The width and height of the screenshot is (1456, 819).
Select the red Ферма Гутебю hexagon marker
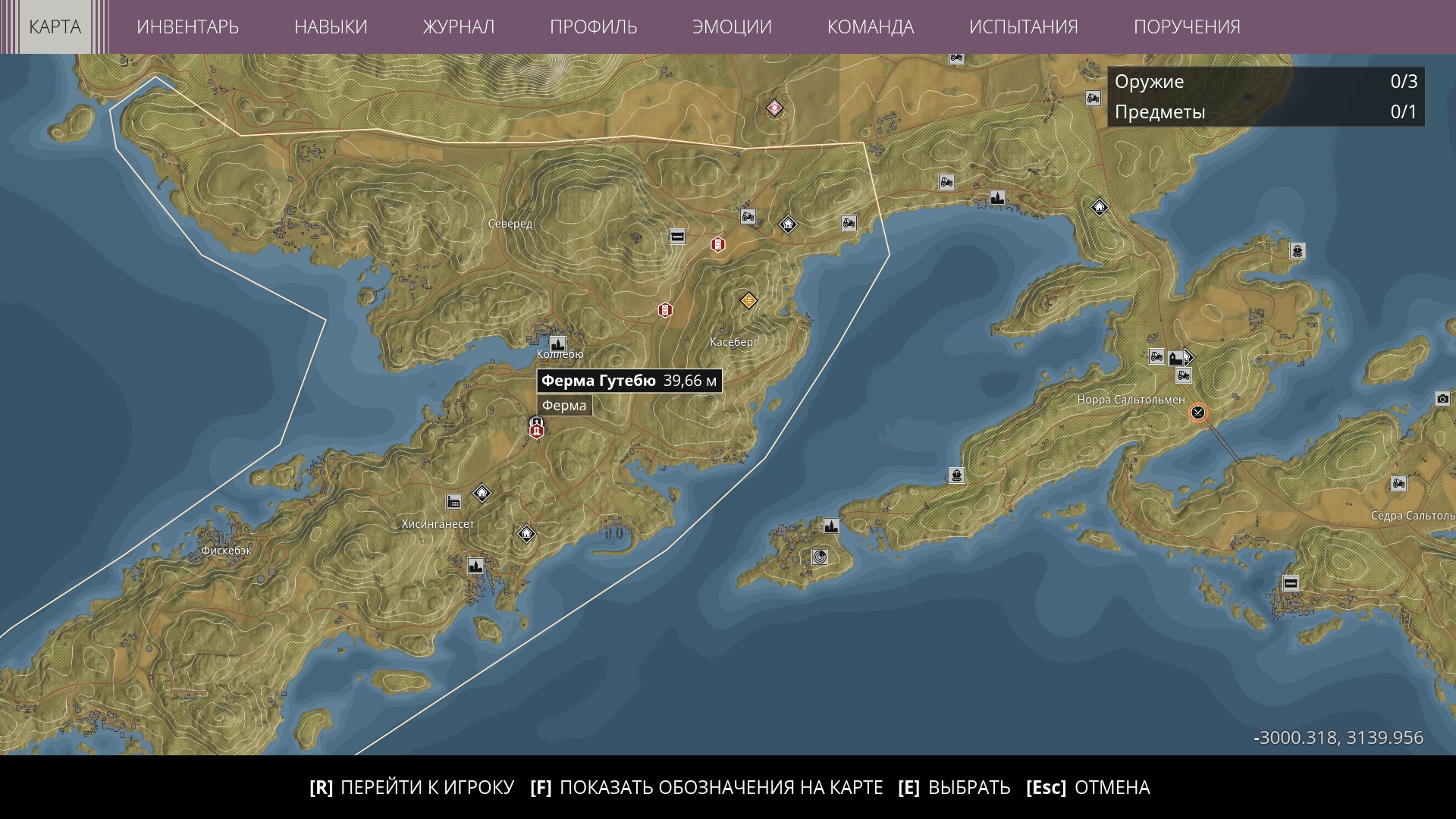click(537, 431)
